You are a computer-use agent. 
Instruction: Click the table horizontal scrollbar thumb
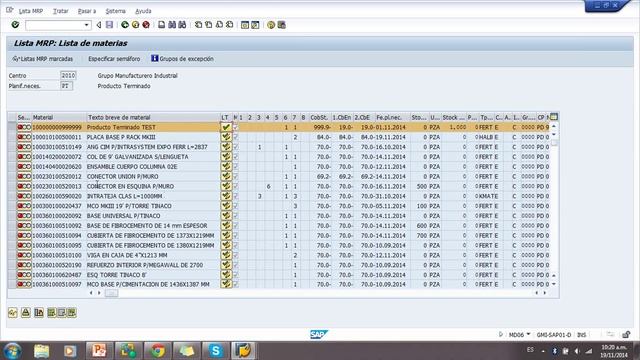tap(111, 293)
